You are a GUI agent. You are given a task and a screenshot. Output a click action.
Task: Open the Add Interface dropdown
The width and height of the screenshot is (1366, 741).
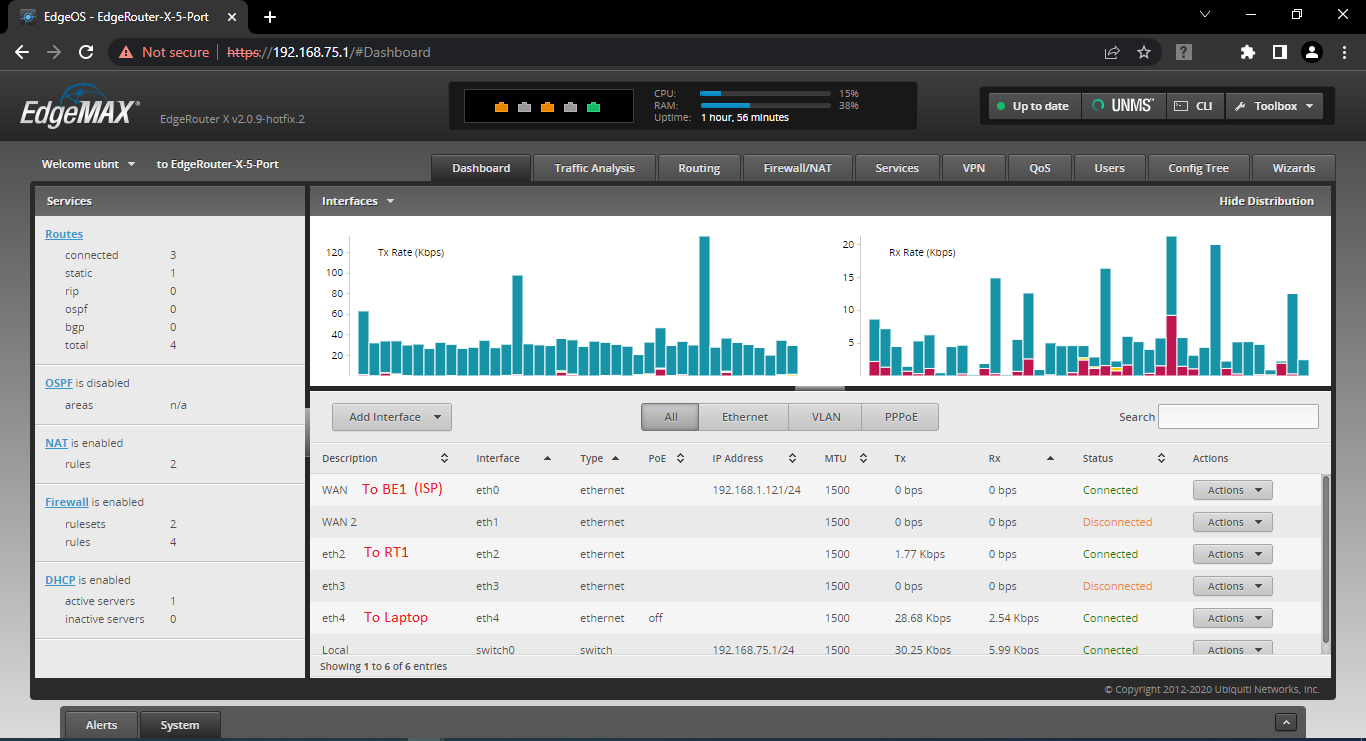pos(391,417)
